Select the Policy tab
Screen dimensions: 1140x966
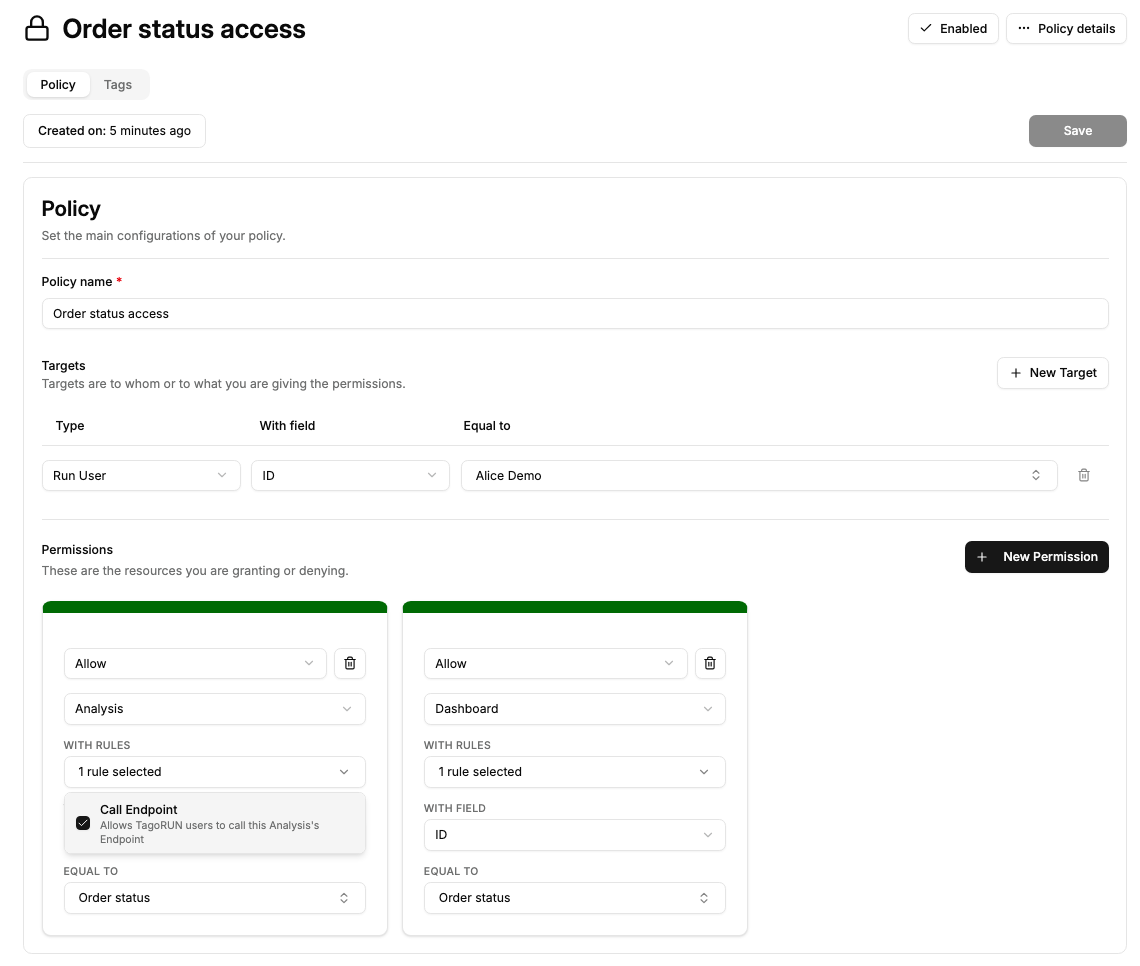click(x=58, y=85)
